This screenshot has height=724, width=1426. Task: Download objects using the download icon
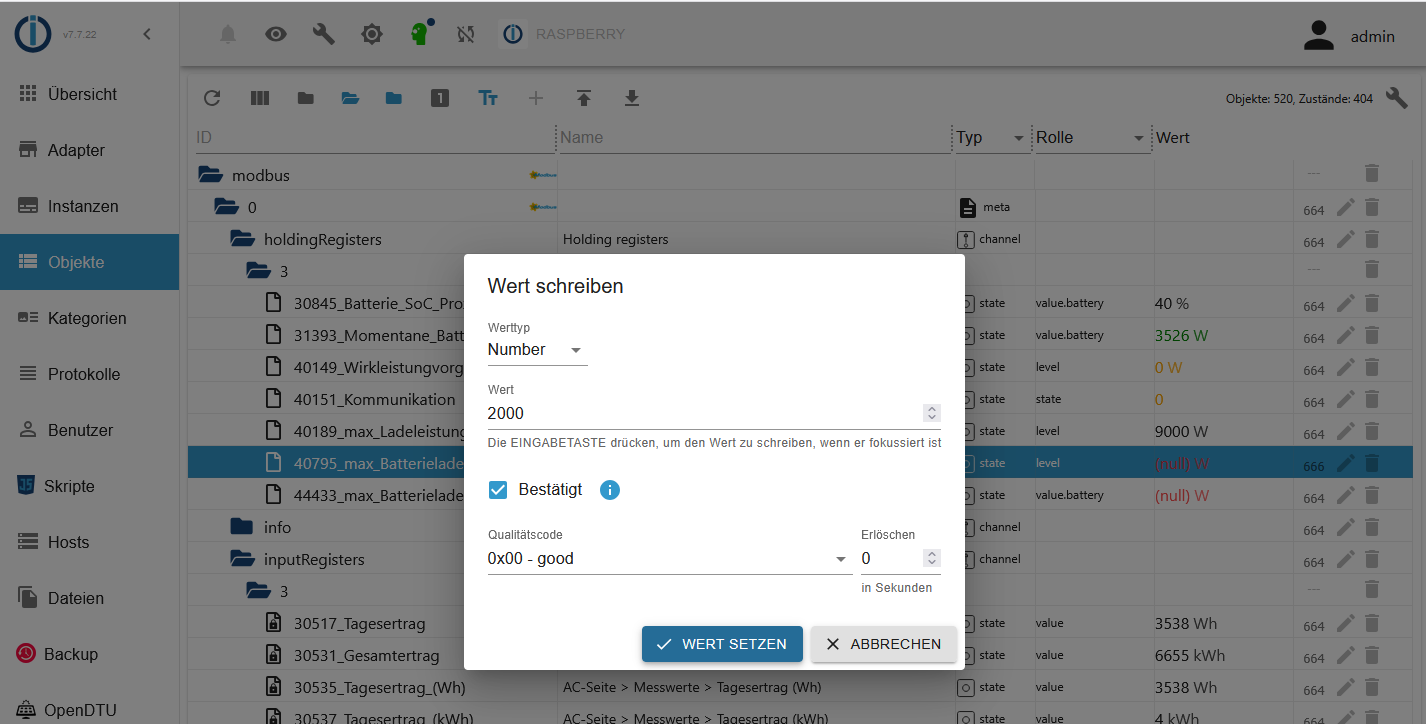coord(631,98)
